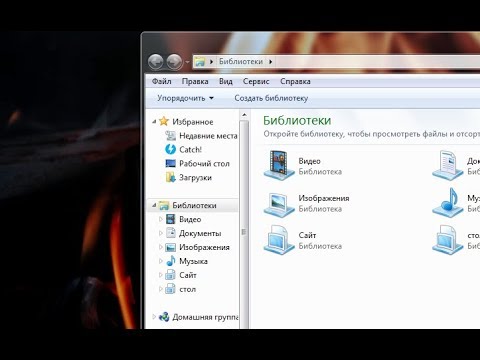
Task: Open the Правка menu
Action: tap(195, 81)
